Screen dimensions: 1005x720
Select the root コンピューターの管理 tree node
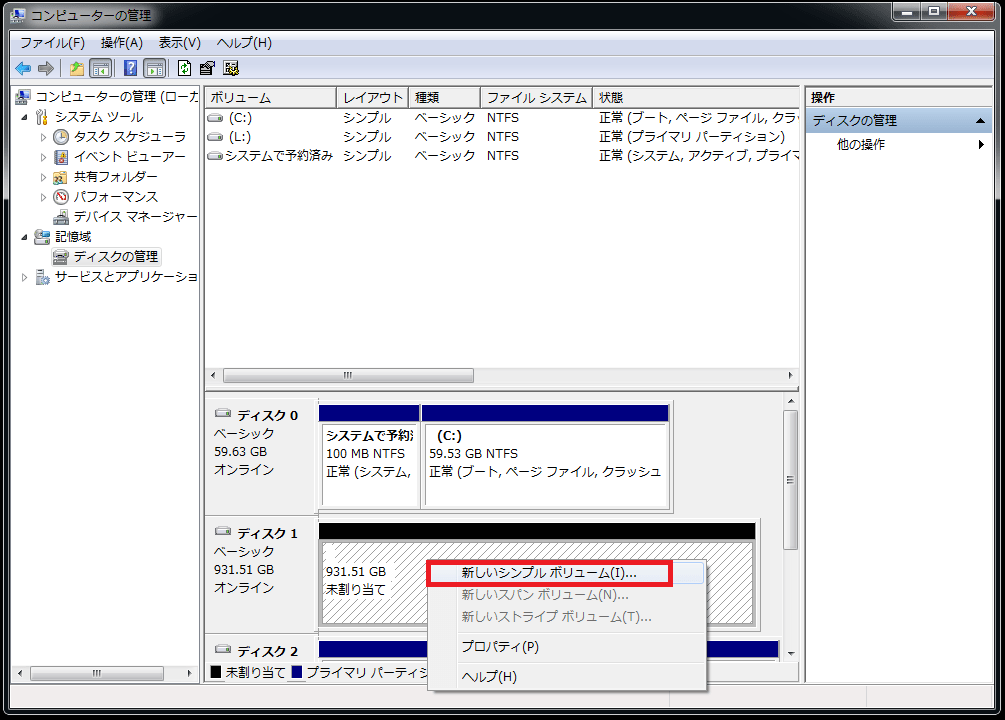pos(117,97)
